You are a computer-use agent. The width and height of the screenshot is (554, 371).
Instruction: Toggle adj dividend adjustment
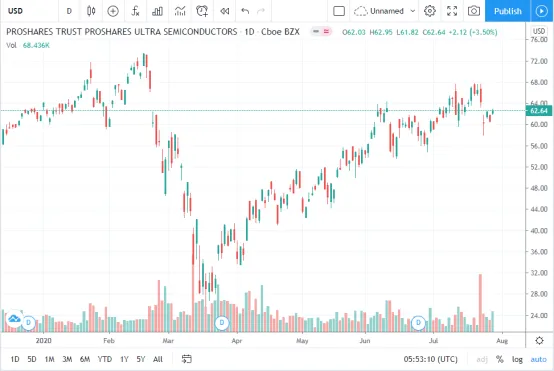click(482, 359)
